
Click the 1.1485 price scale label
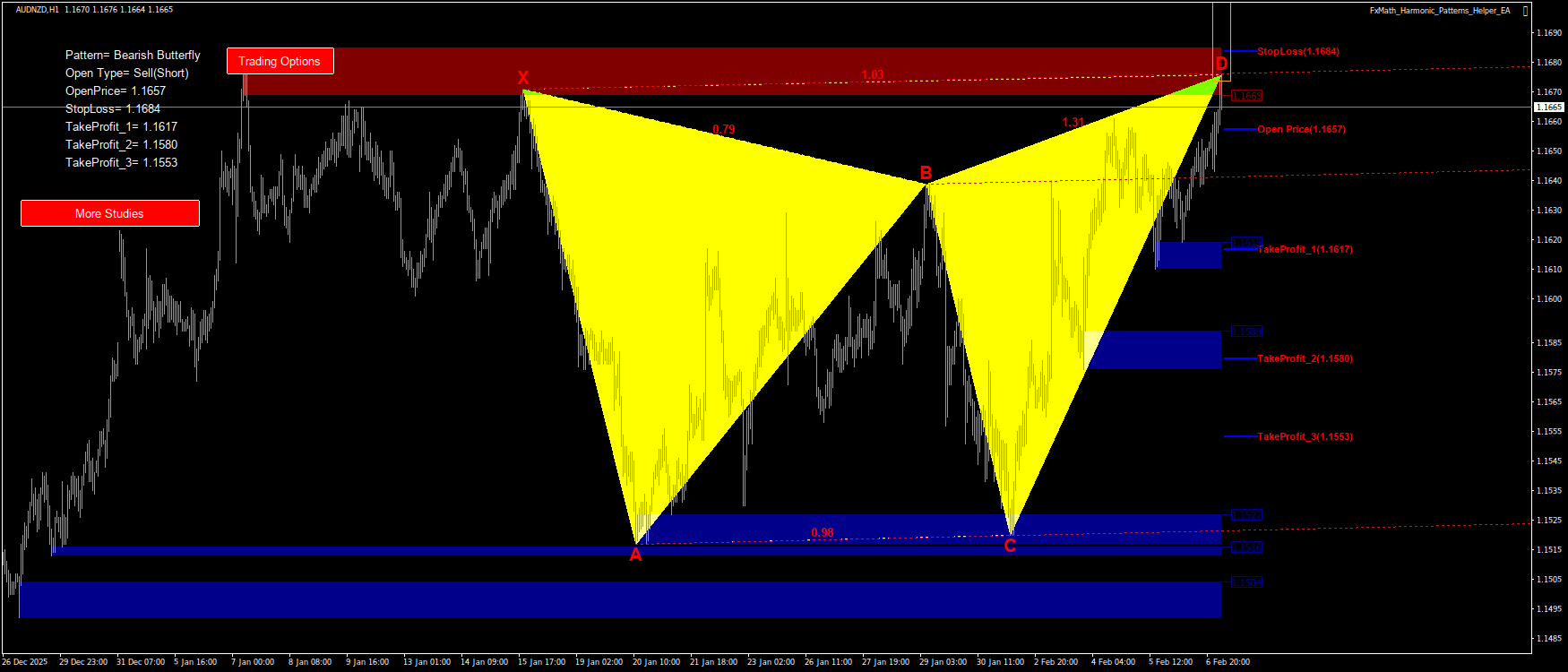1549,639
